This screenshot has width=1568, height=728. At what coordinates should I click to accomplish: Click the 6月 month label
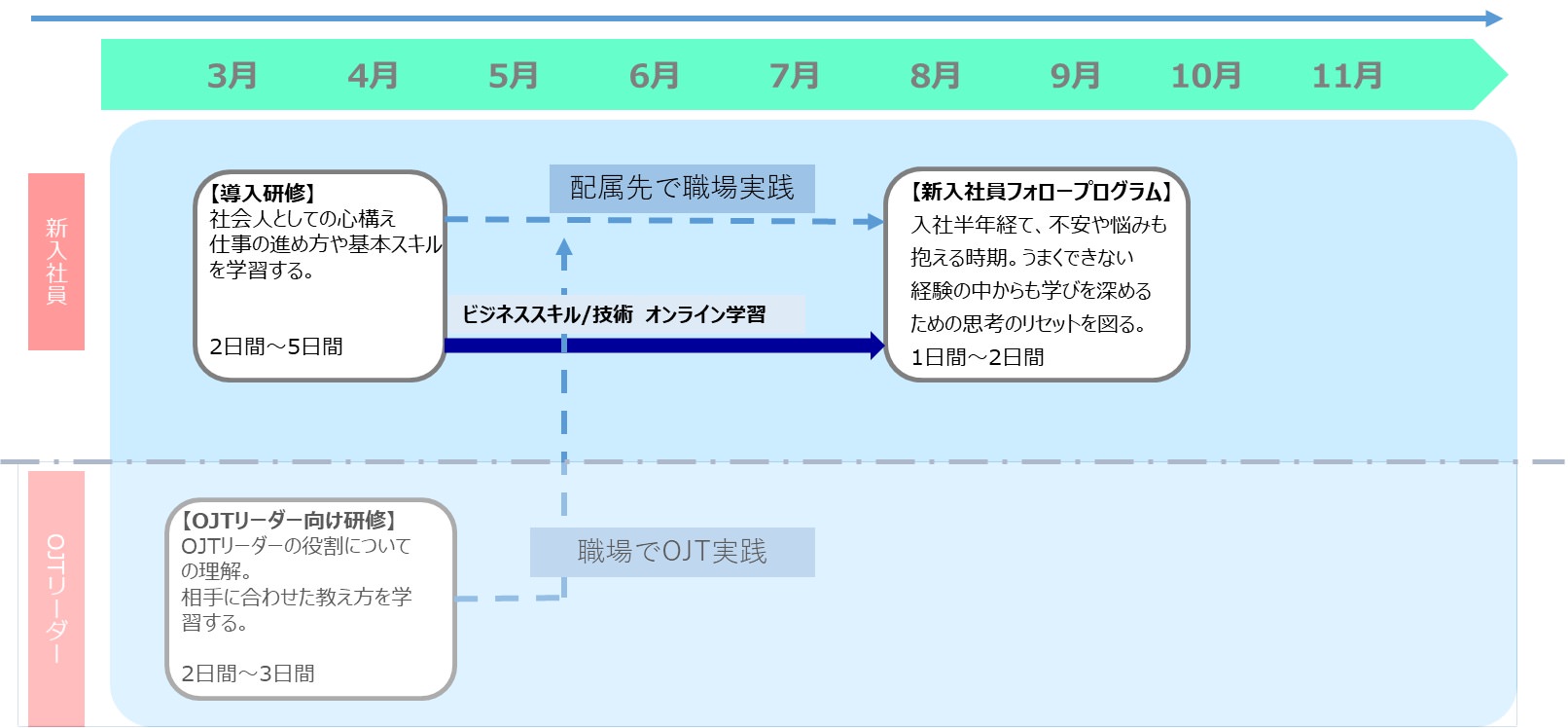(x=654, y=76)
